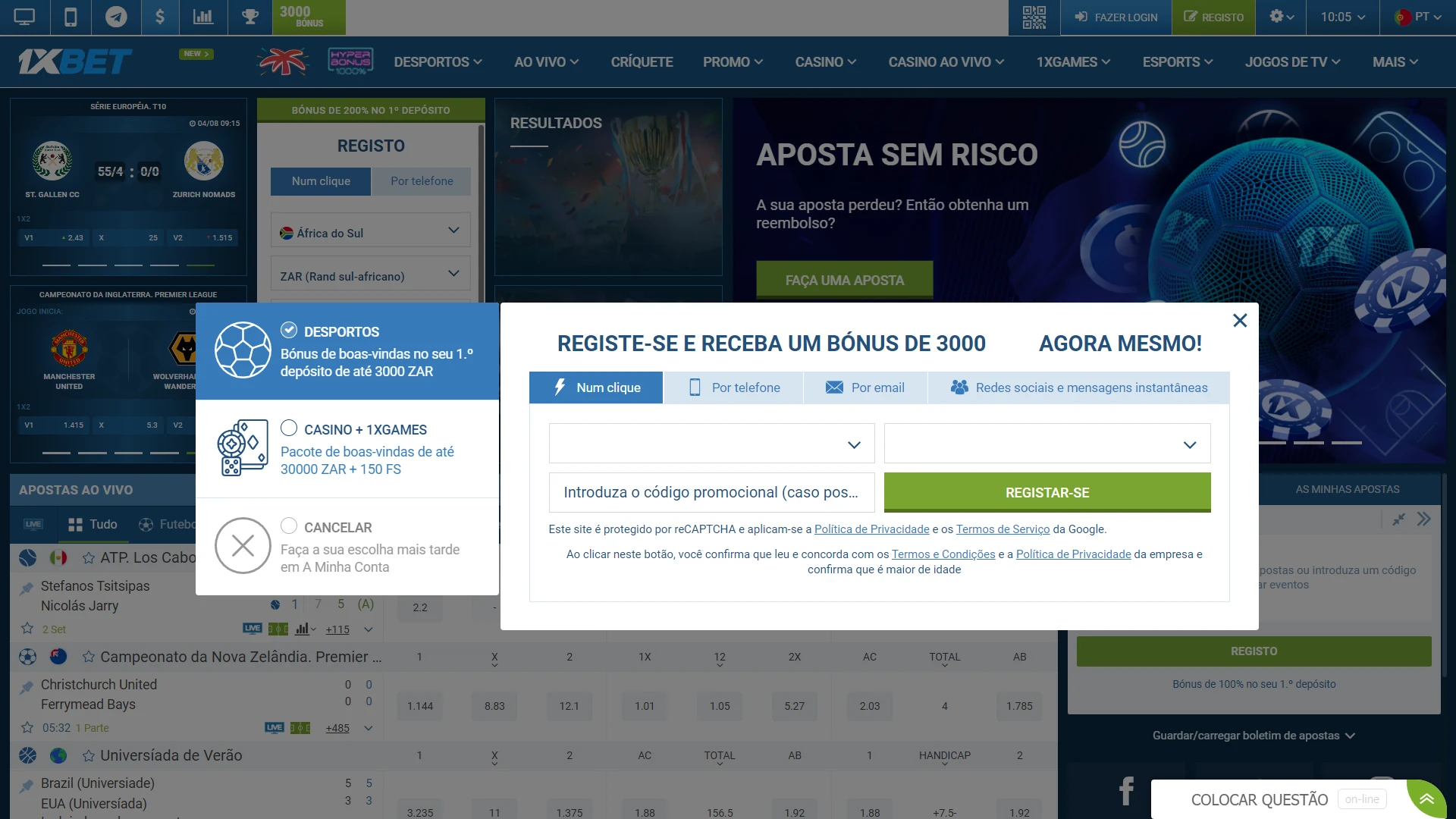Favorite Universíada de Verão star
Viewport: 1456px width, 819px height.
coord(89,755)
